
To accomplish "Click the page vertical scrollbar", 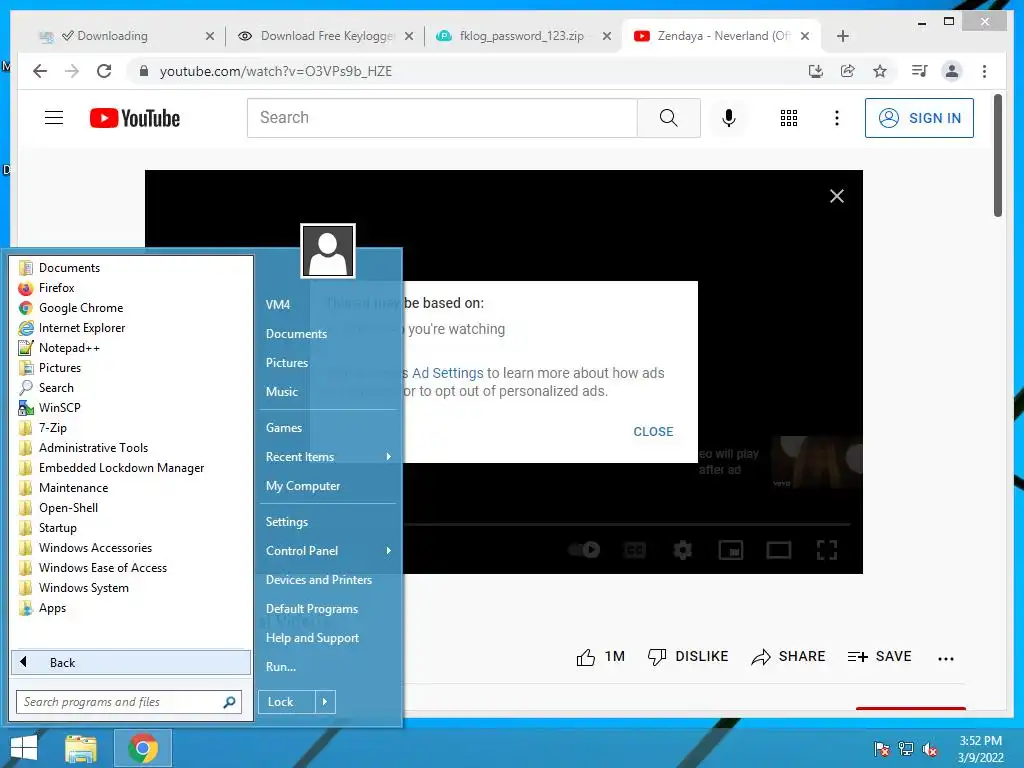I will pos(998,154).
